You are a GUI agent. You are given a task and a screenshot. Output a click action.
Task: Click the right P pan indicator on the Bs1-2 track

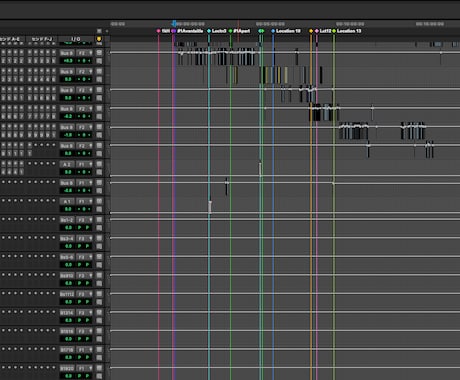(88, 228)
